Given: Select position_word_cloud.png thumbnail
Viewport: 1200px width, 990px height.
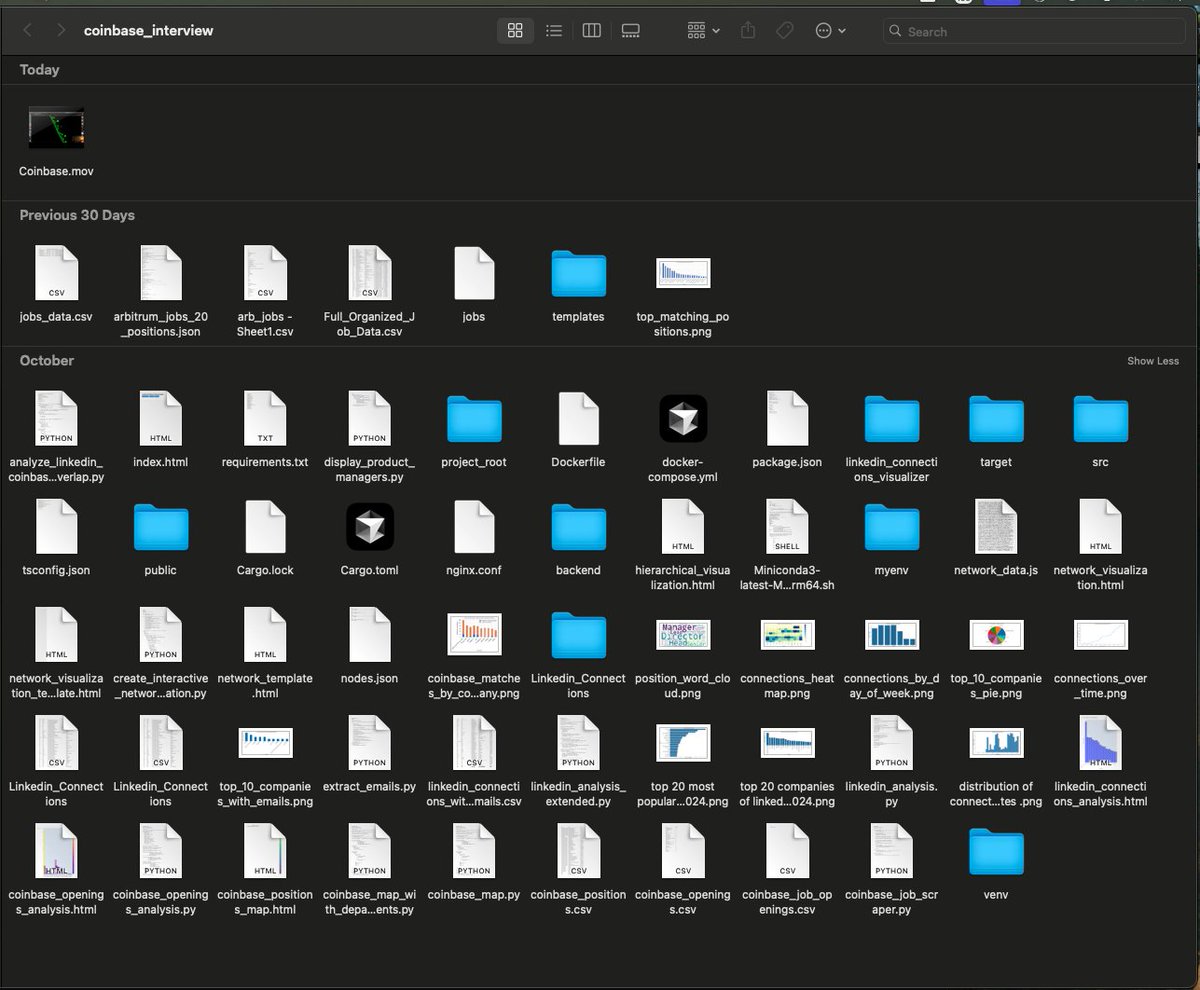Looking at the screenshot, I should coord(683,634).
